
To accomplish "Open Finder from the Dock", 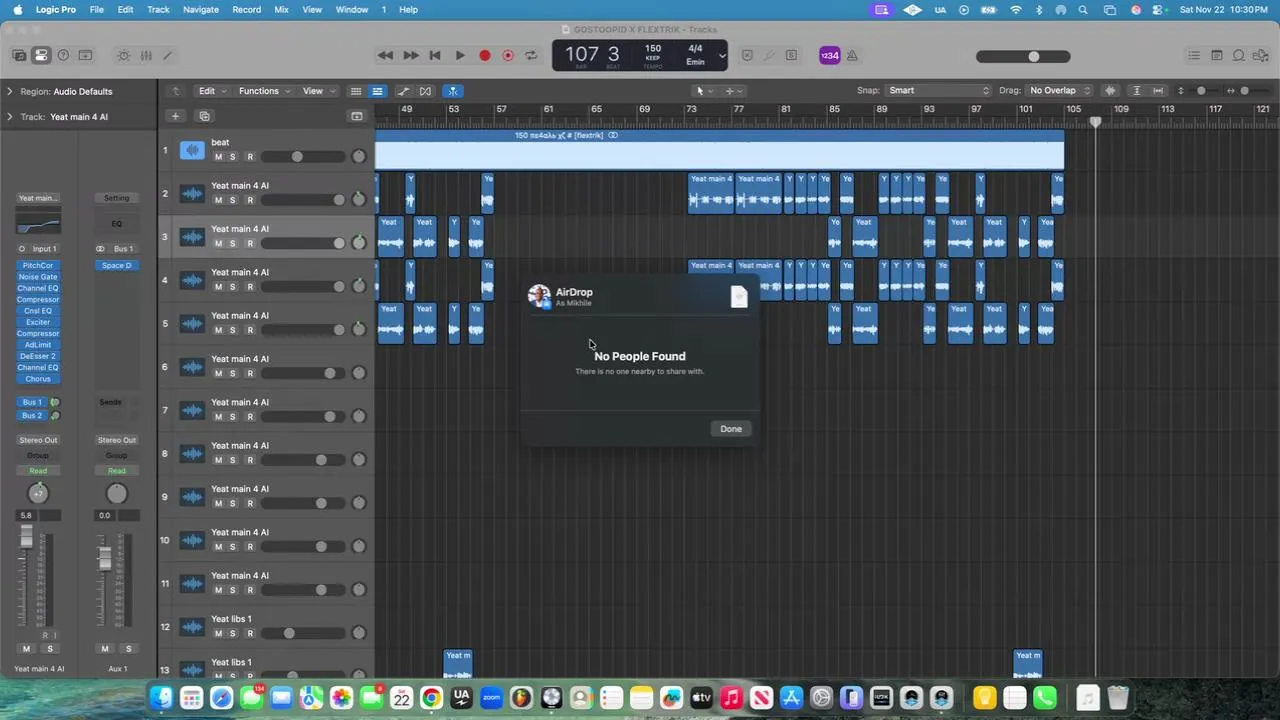I will tap(162, 697).
